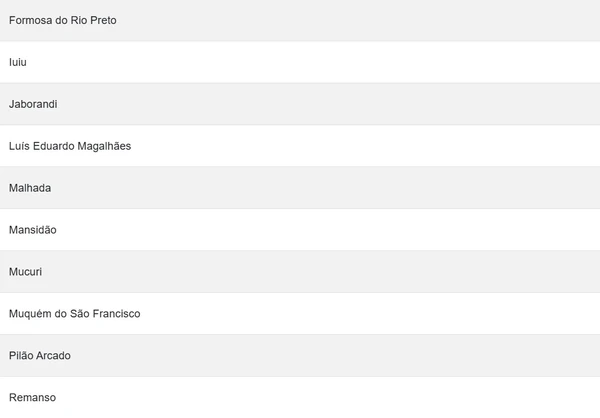Click the Formosa do Rio Preto entry
Viewport: 600px width, 418px height.
point(300,20)
